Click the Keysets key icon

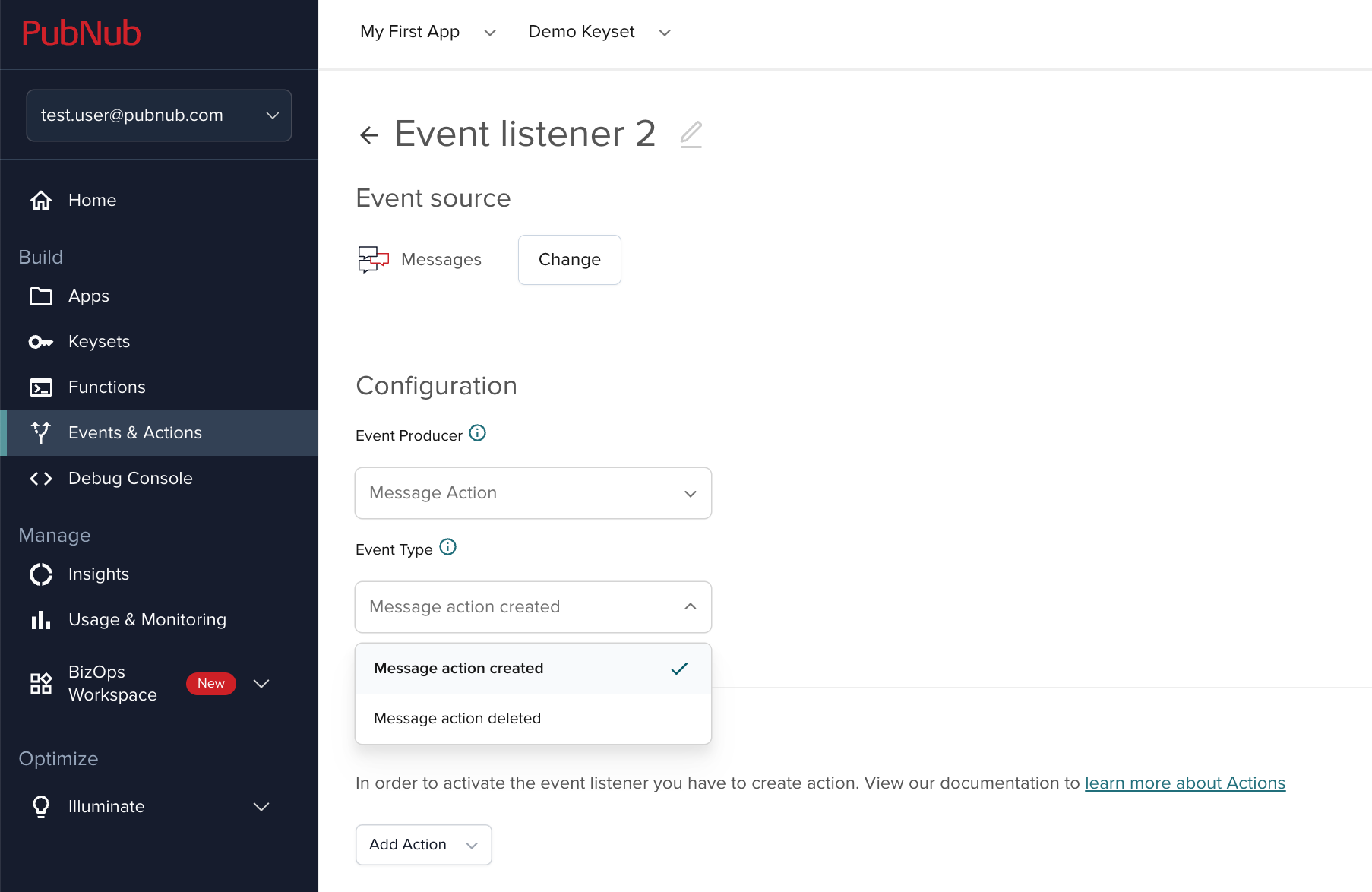[40, 341]
